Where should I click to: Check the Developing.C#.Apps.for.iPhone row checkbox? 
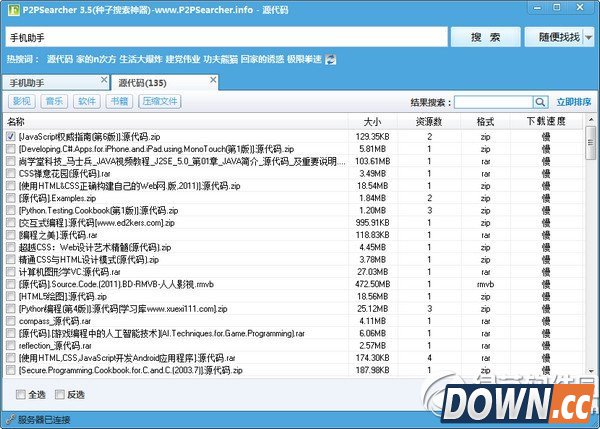pos(11,148)
